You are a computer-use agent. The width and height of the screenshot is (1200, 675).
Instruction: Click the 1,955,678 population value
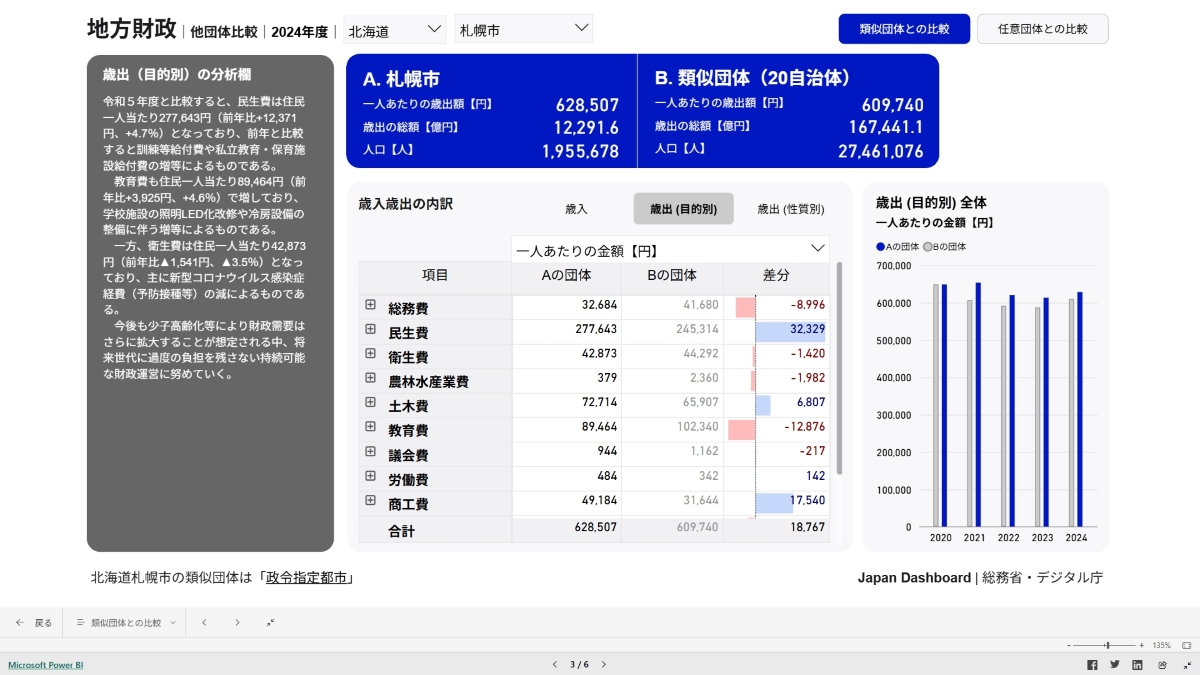(580, 152)
